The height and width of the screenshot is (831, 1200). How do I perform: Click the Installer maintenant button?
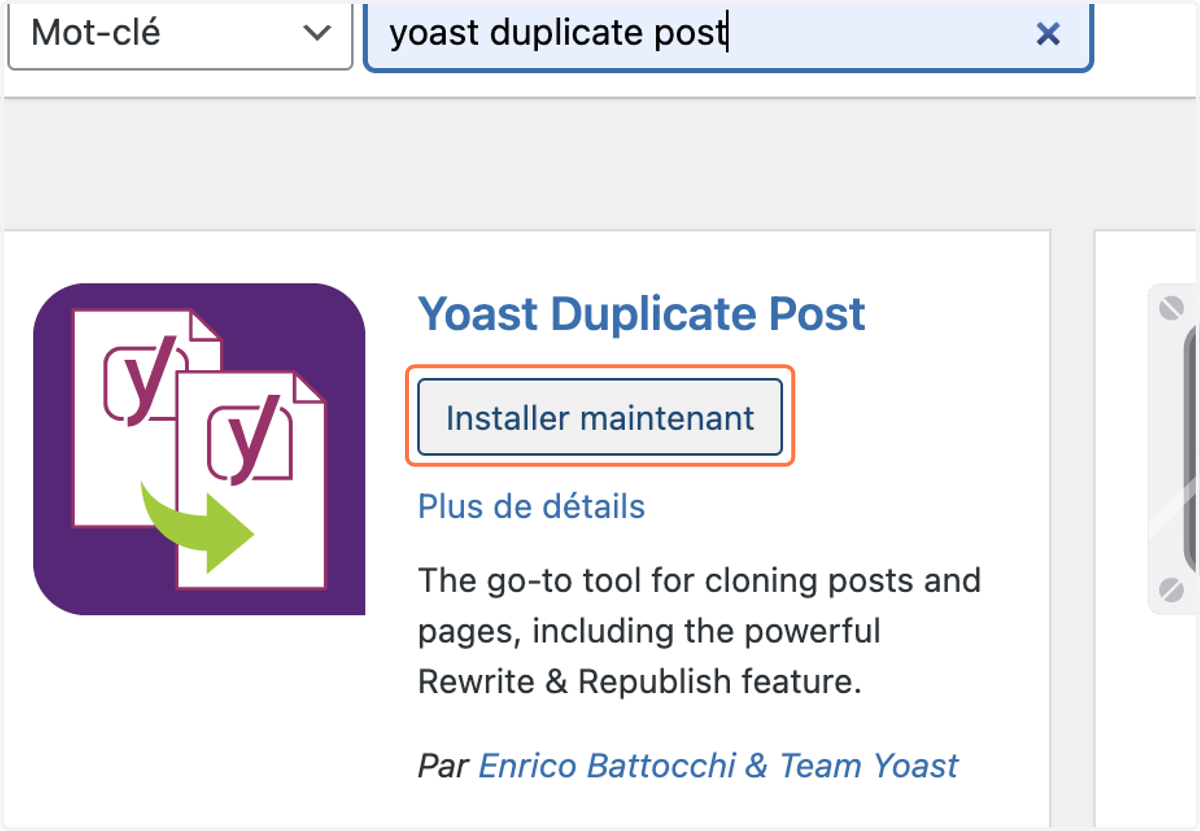click(x=600, y=417)
